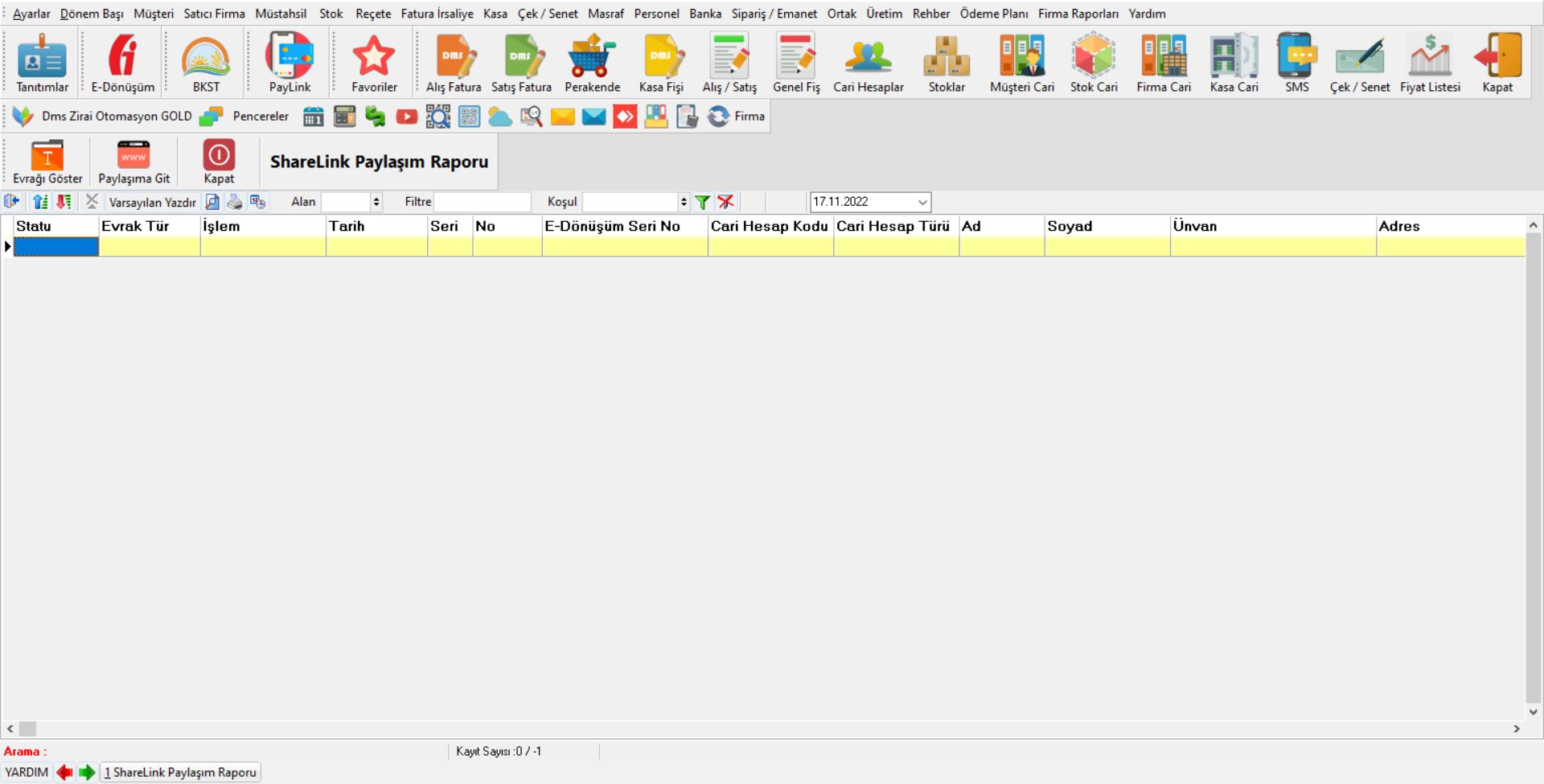1544x784 pixels.
Task: Open the calculator icon in the quick toolbar
Action: (344, 117)
